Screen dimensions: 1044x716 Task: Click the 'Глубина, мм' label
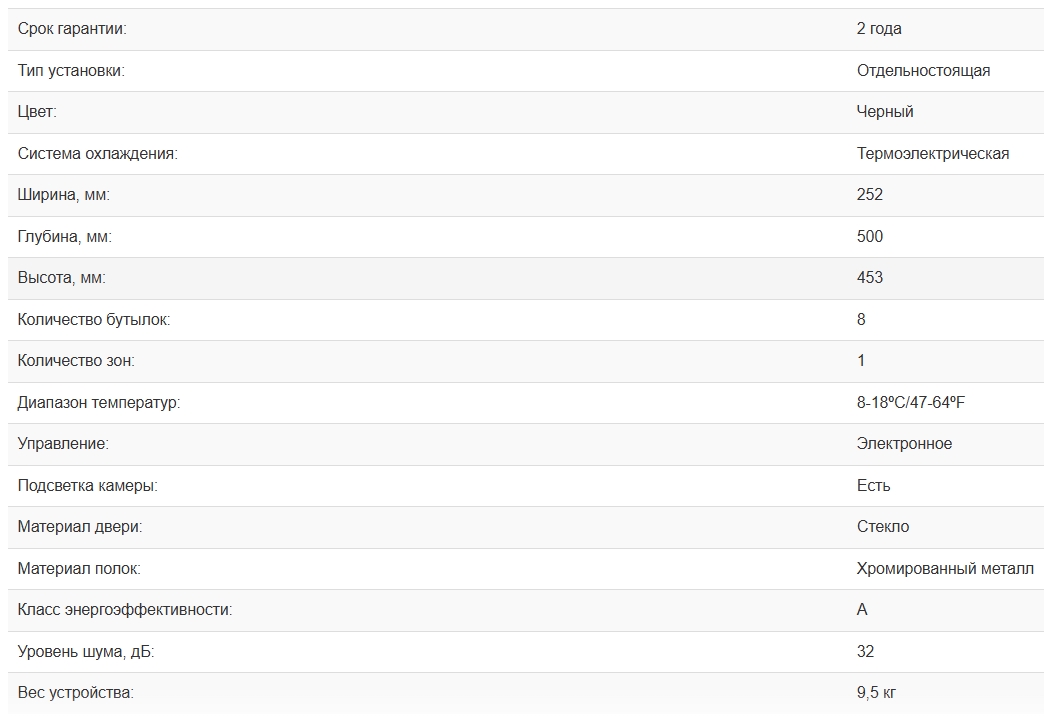pos(65,236)
